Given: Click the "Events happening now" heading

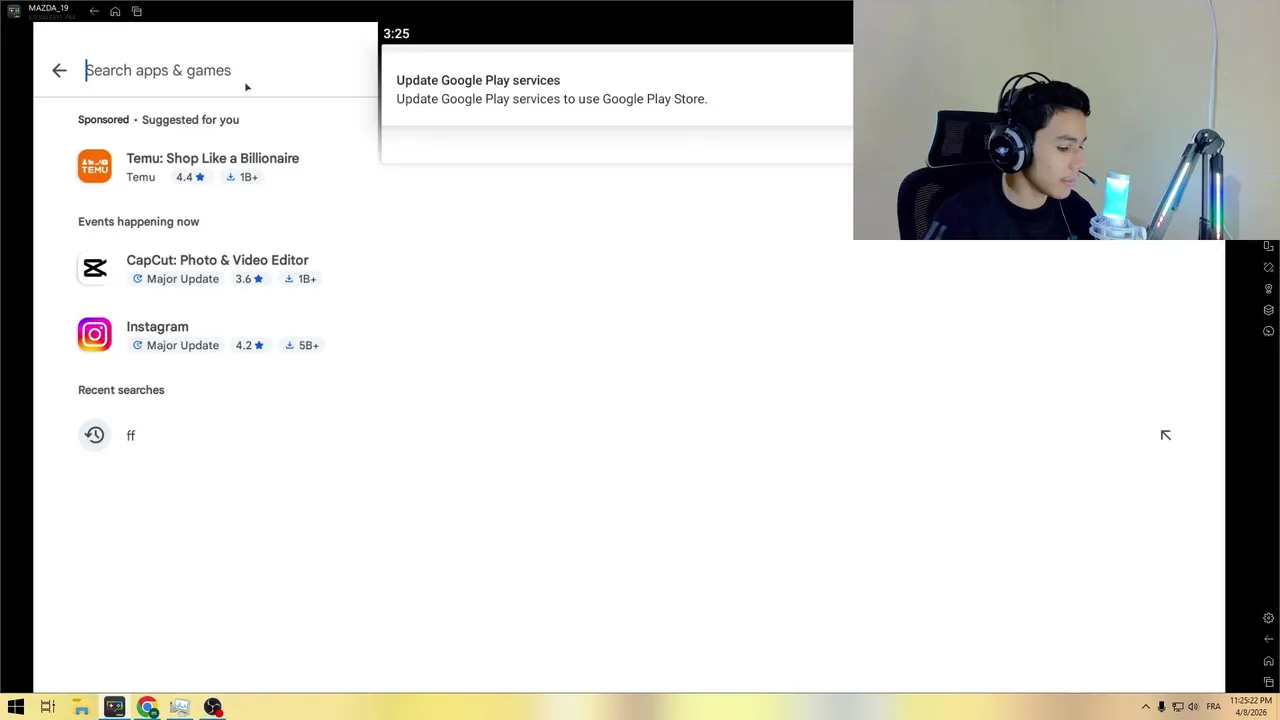Looking at the screenshot, I should point(138,222).
